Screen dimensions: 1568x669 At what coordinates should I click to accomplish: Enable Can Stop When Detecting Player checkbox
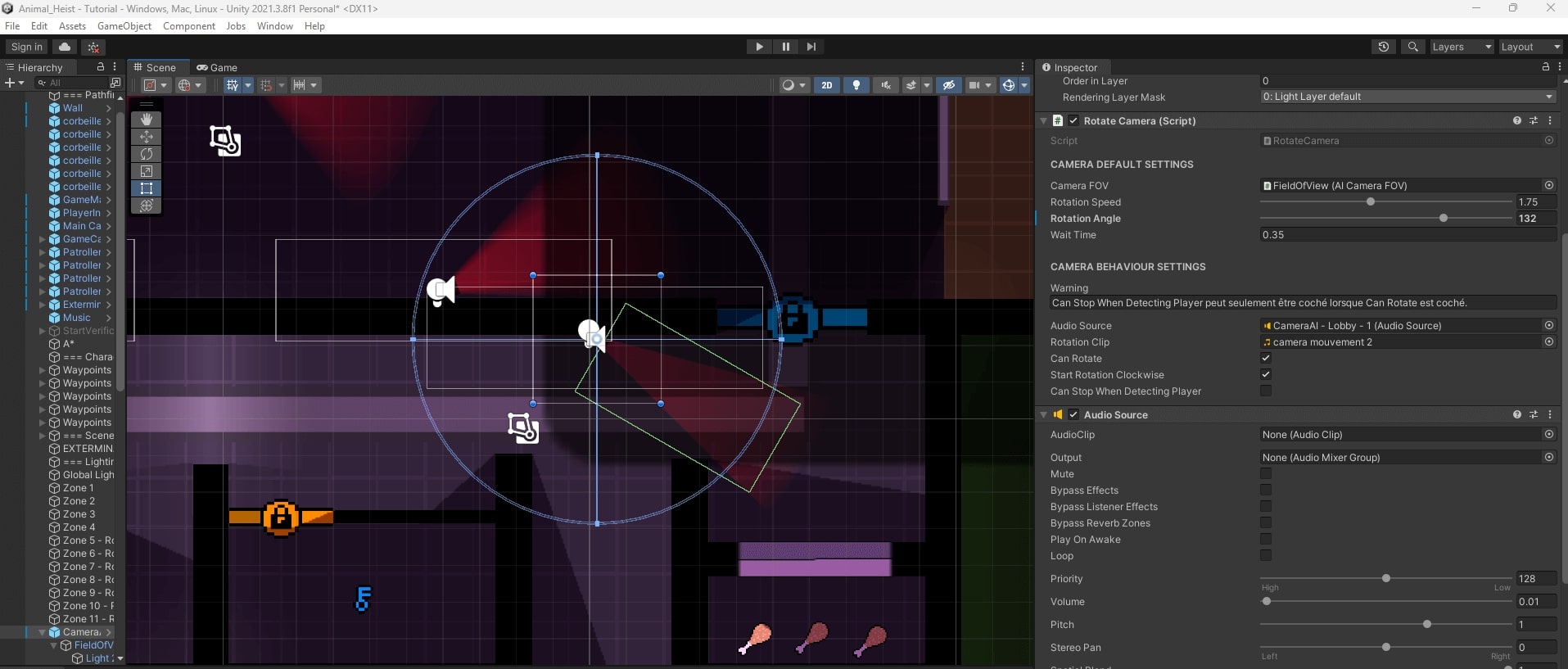[1266, 391]
